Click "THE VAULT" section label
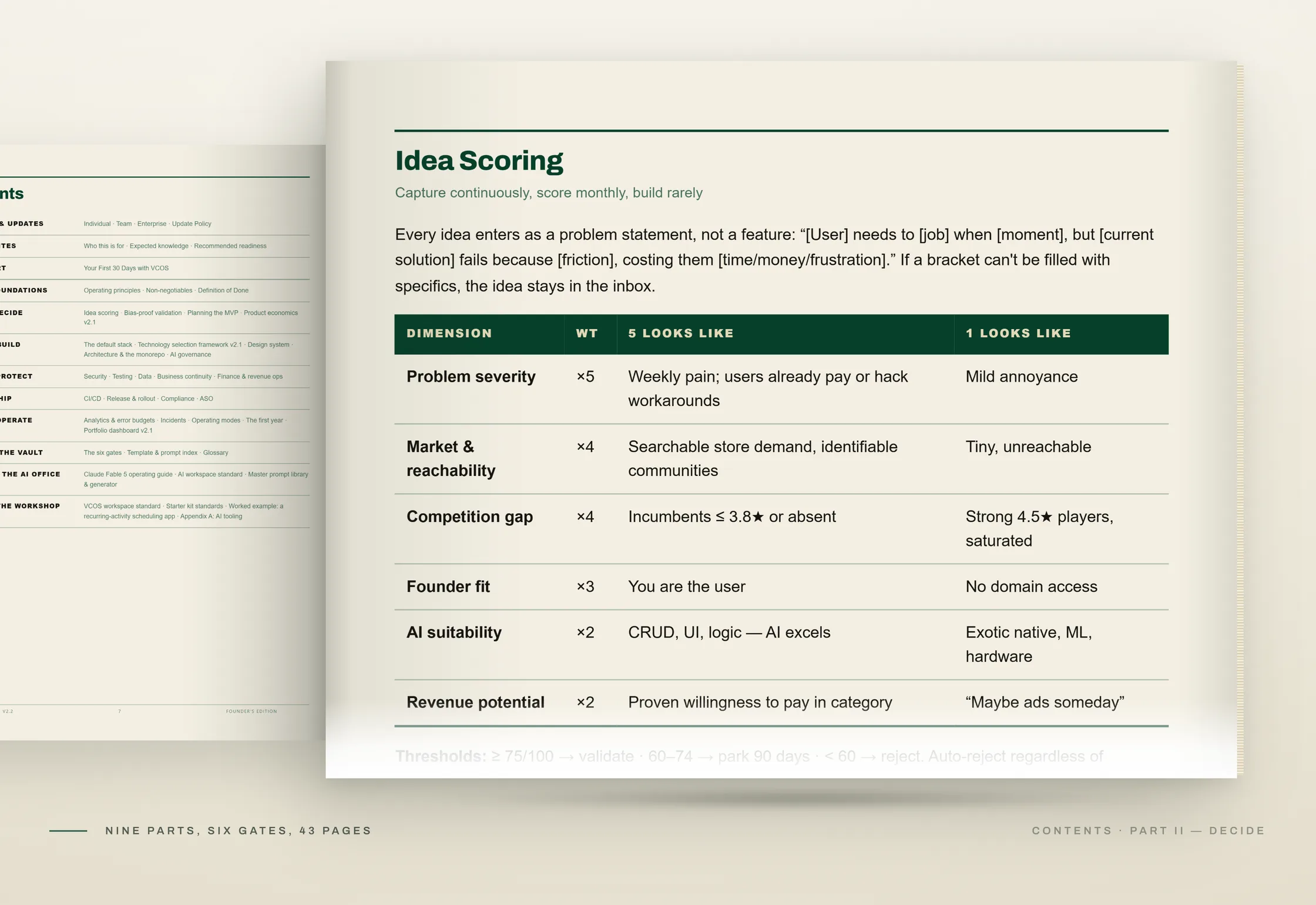The height and width of the screenshot is (905, 1316). [x=22, y=452]
